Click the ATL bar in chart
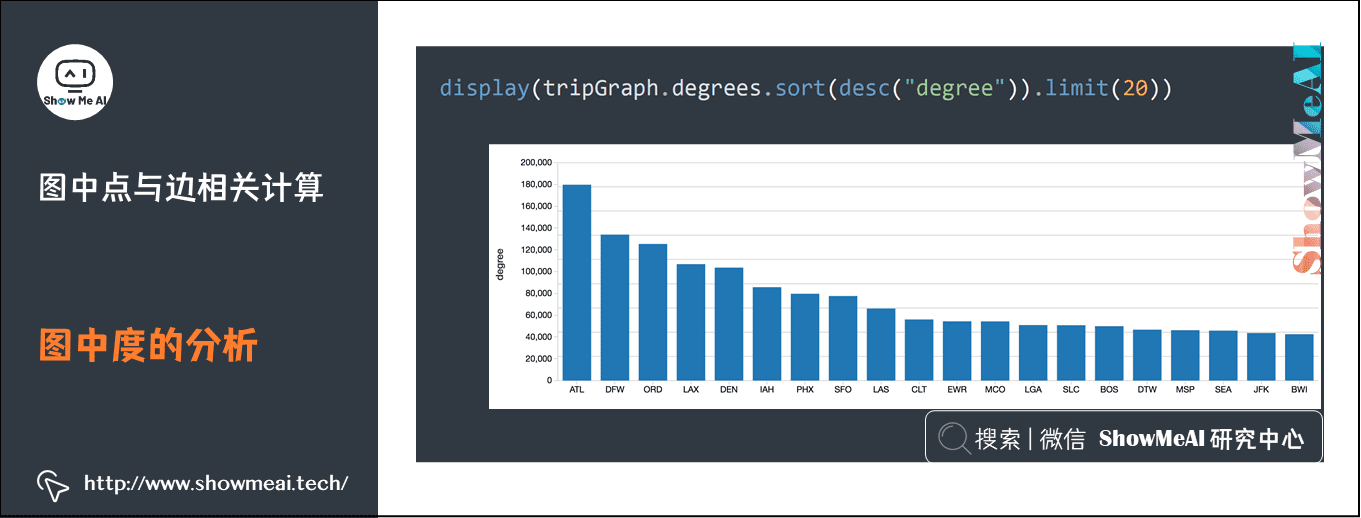Screen dimensions: 1361x518 coord(577,282)
